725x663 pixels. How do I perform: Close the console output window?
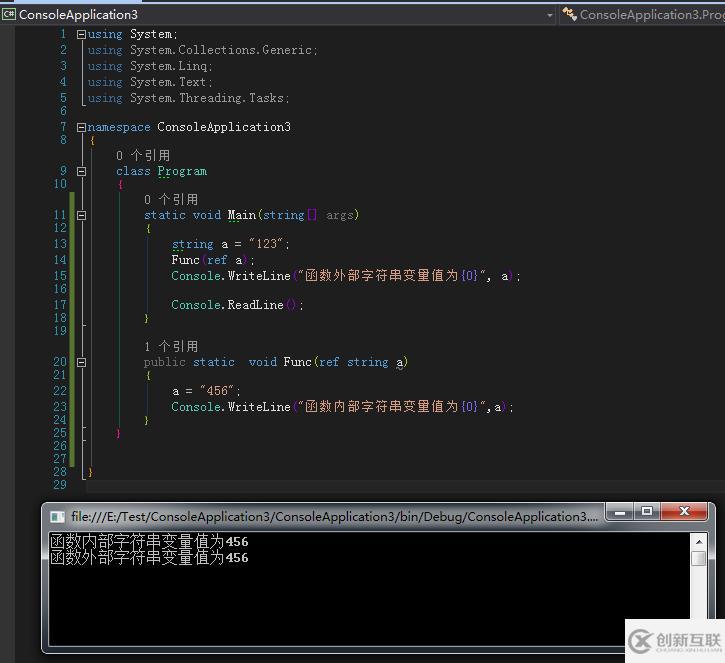point(684,512)
